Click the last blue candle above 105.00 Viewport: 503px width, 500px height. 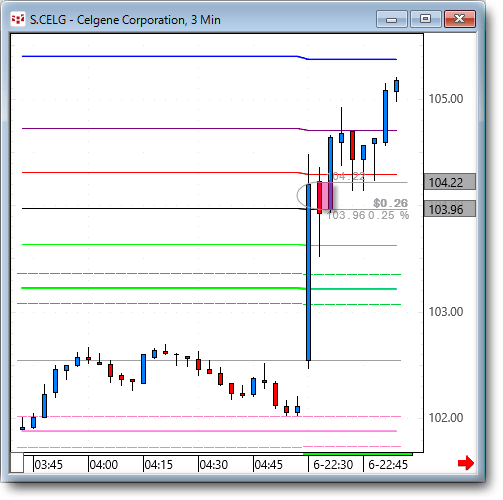[x=396, y=86]
